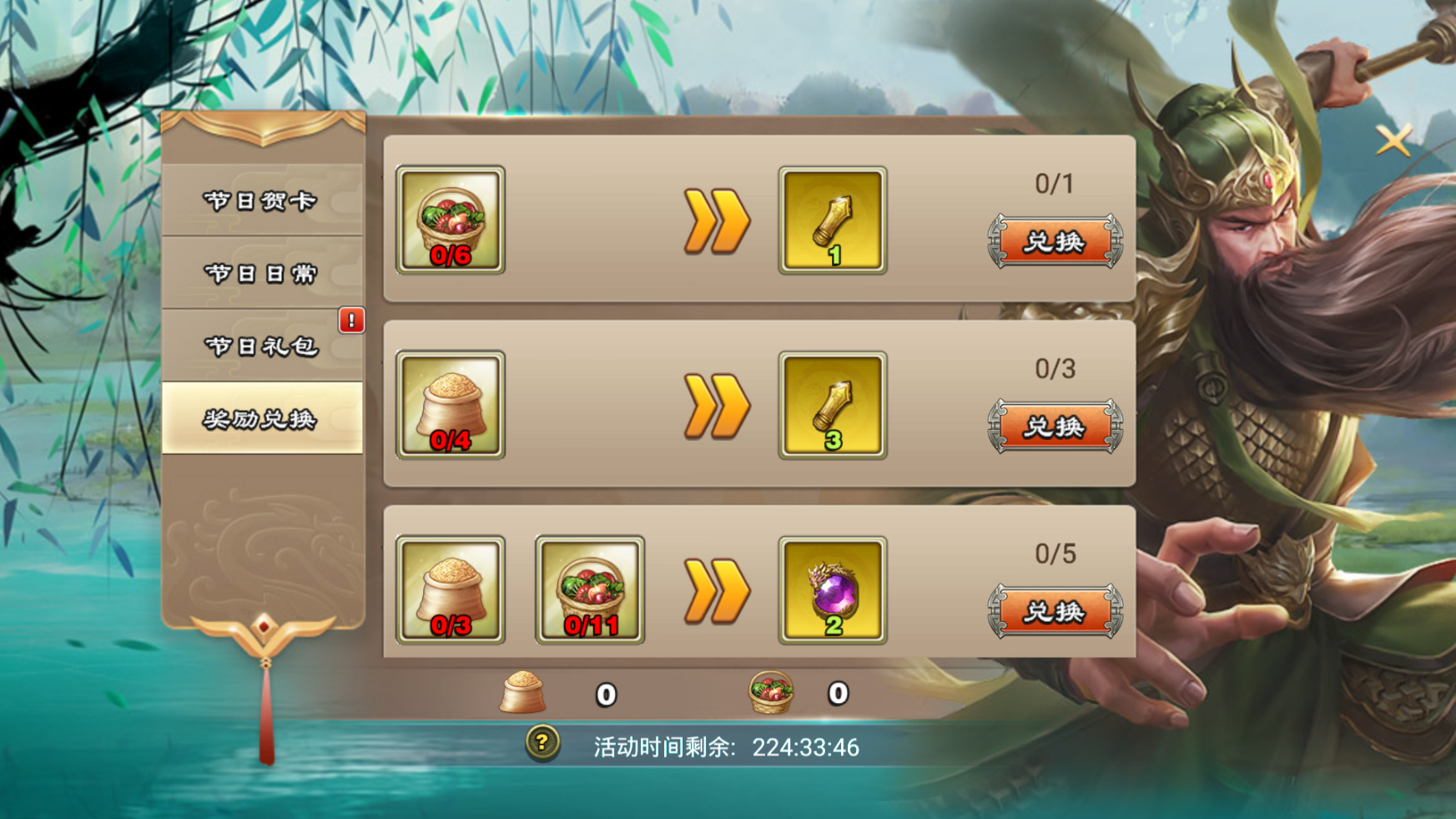
Task: Tap the grain sack icon showing 0/3
Action: tap(451, 590)
